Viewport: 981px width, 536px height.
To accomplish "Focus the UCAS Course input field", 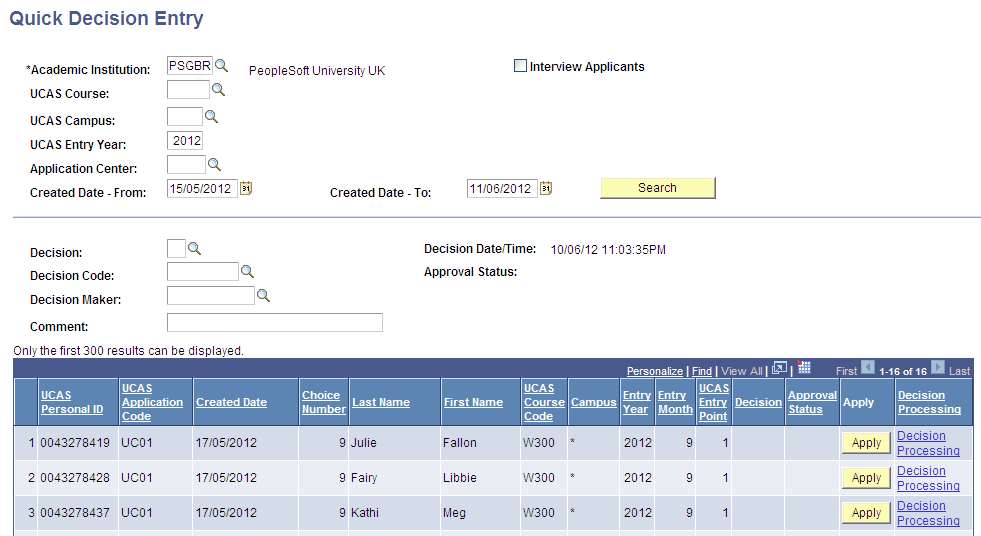I will click(x=188, y=89).
